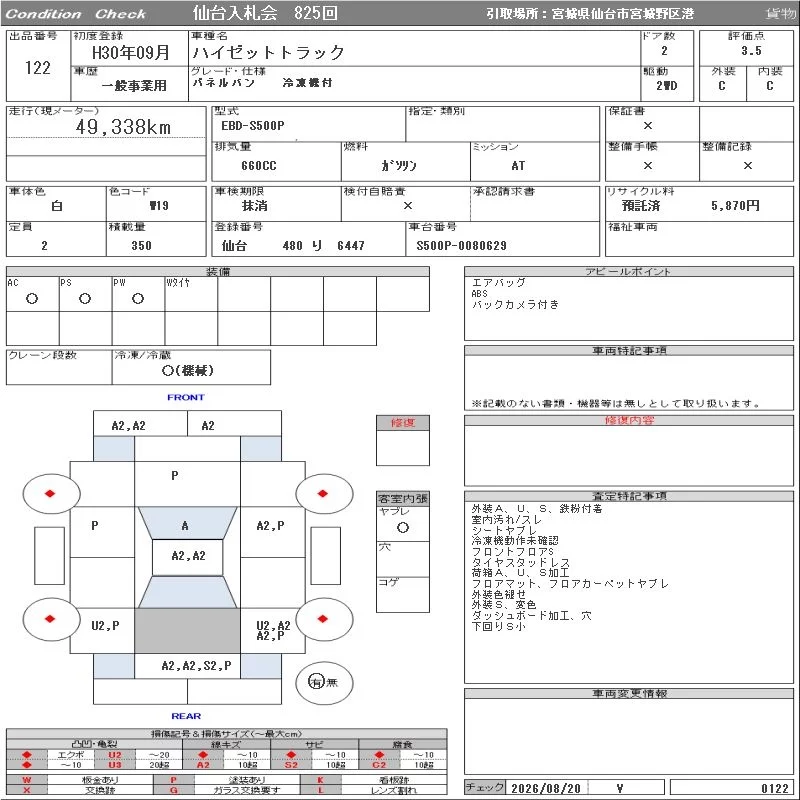Screen dimensions: 800x800
Task: Click the A2,P right door damage mark
Action: point(270,526)
